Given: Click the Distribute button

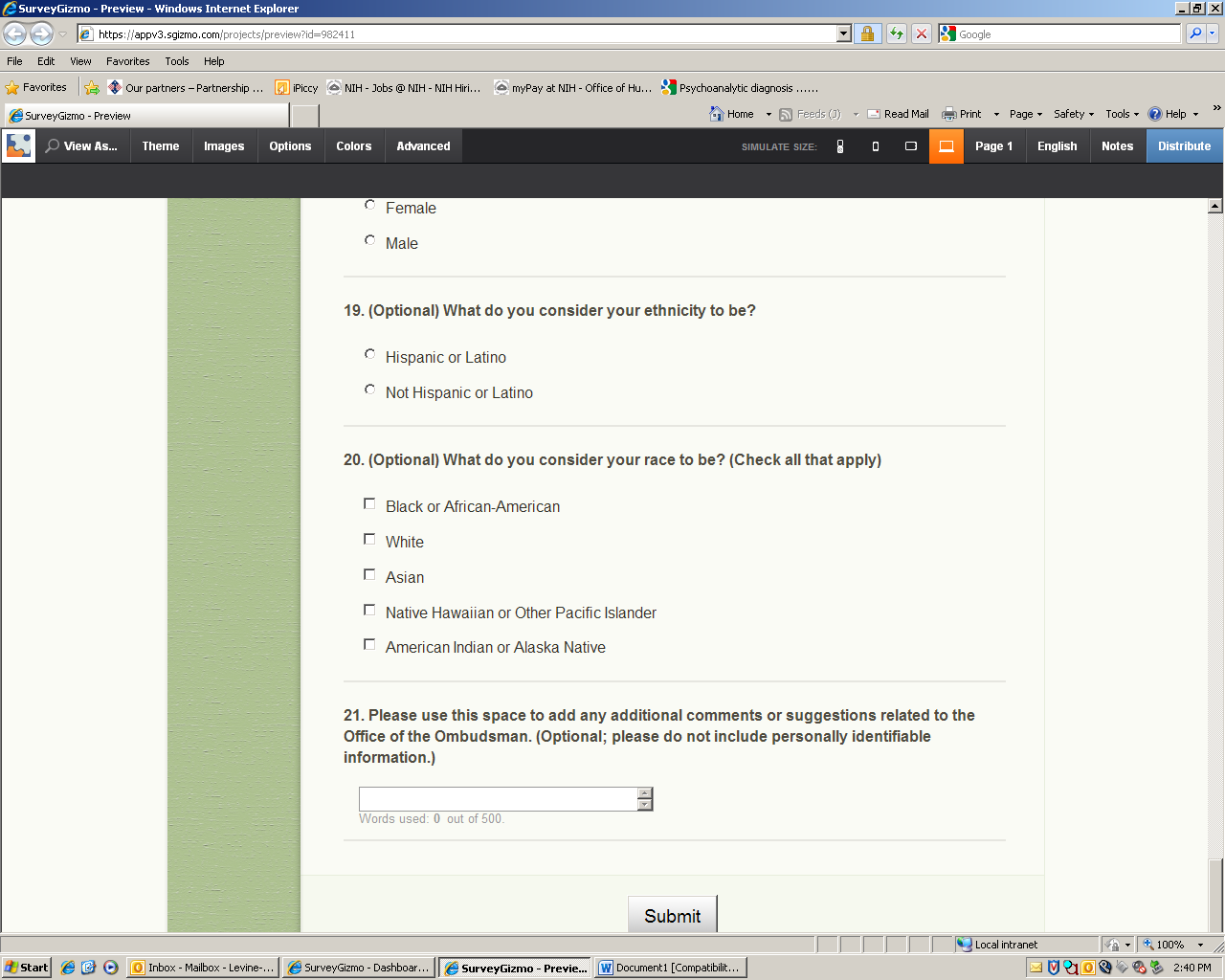Looking at the screenshot, I should coord(1185,146).
